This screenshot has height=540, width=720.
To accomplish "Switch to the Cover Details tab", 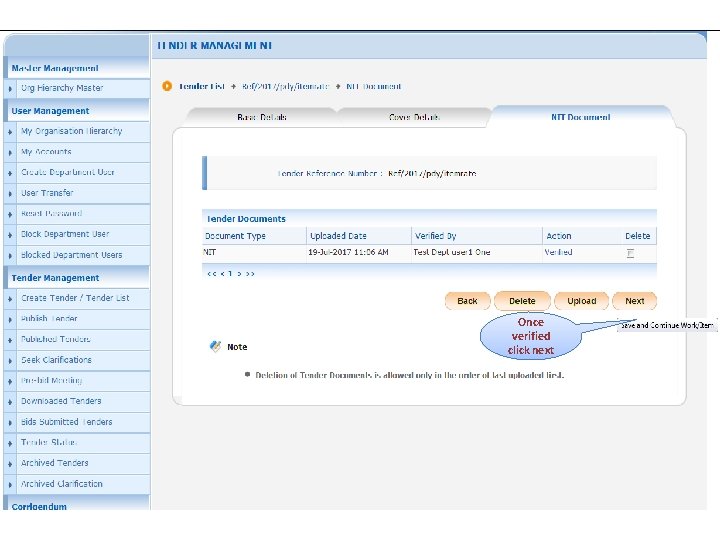I will [414, 117].
